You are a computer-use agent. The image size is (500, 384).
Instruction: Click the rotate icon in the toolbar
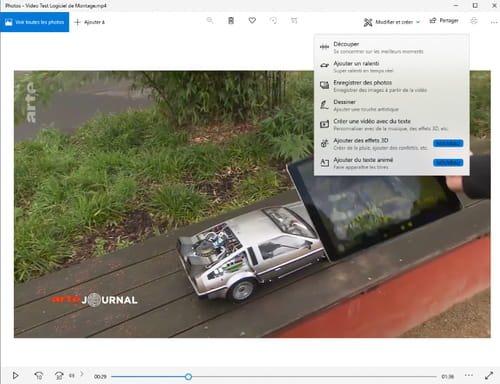(x=273, y=21)
